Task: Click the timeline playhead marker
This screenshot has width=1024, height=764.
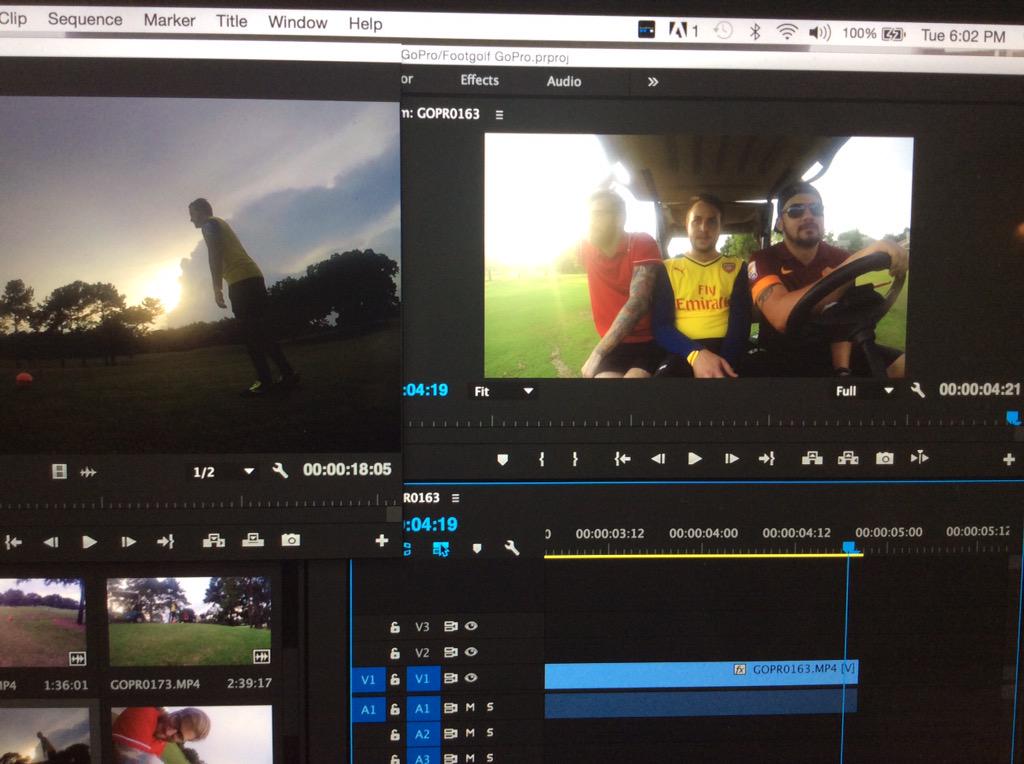Action: point(849,546)
